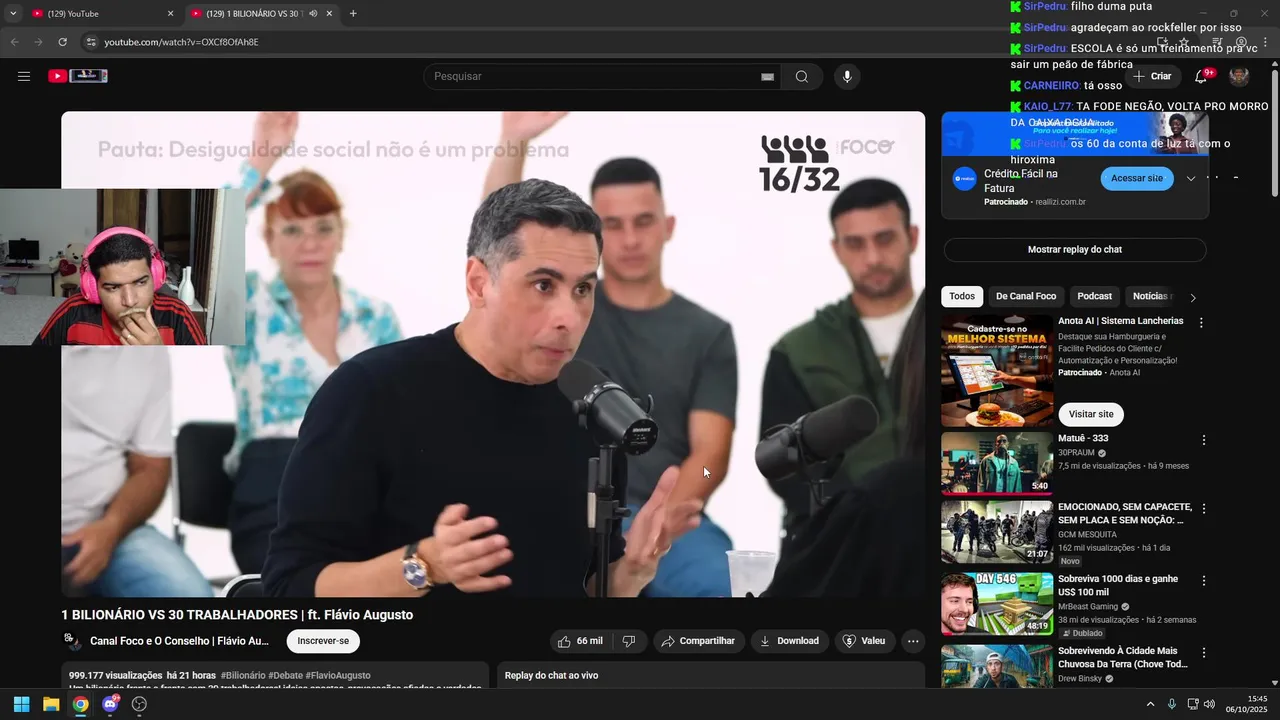Image resolution: width=1280 pixels, height=720 pixels.
Task: Select the Podcast filter chip
Action: tap(1095, 296)
